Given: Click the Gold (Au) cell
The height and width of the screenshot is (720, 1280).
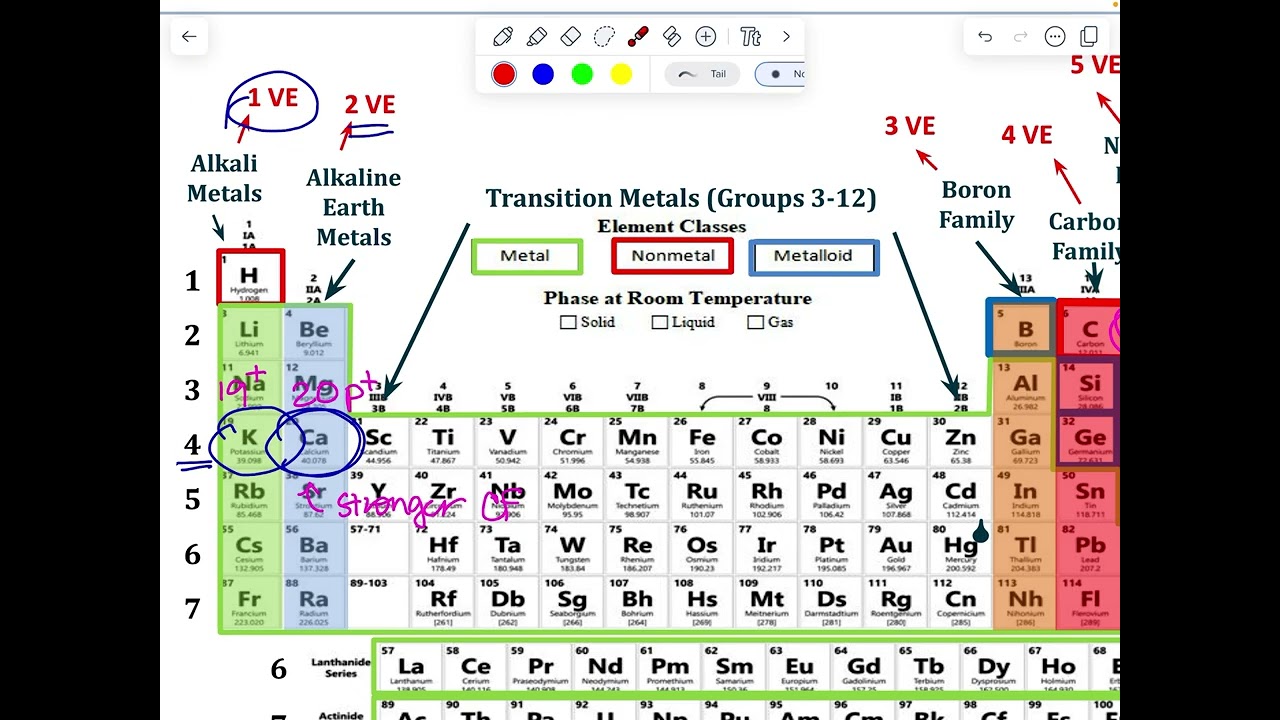Looking at the screenshot, I should (896, 550).
